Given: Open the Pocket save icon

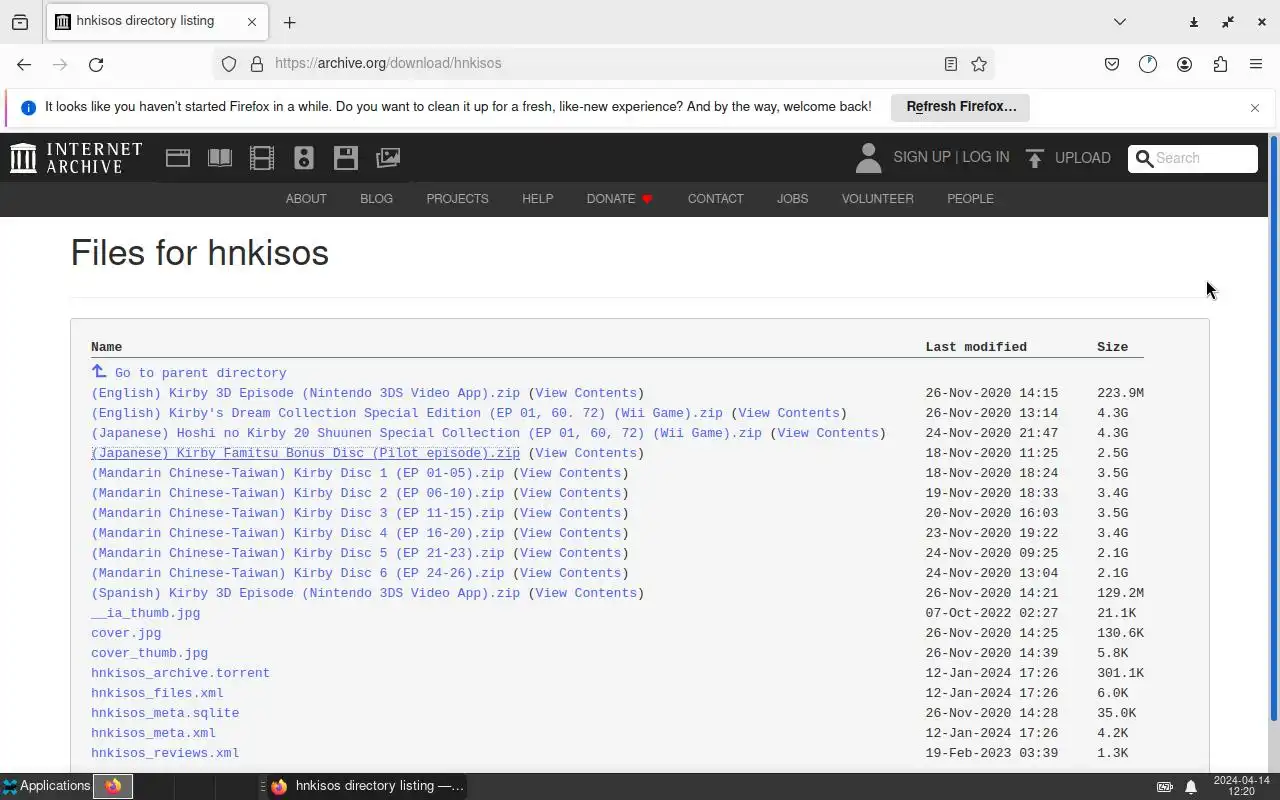Looking at the screenshot, I should pyautogui.click(x=1112, y=64).
